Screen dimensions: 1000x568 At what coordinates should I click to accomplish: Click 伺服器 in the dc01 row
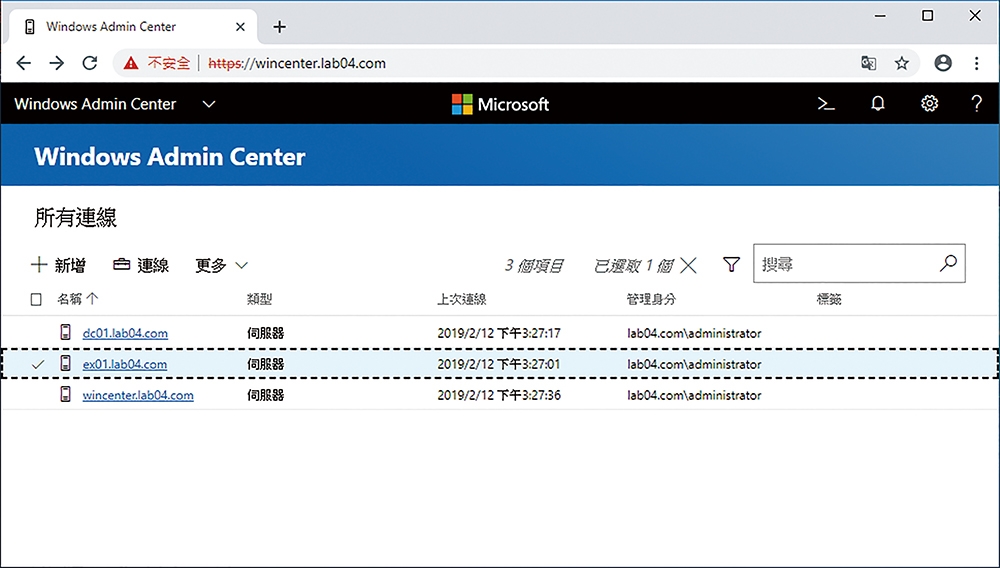tap(265, 333)
